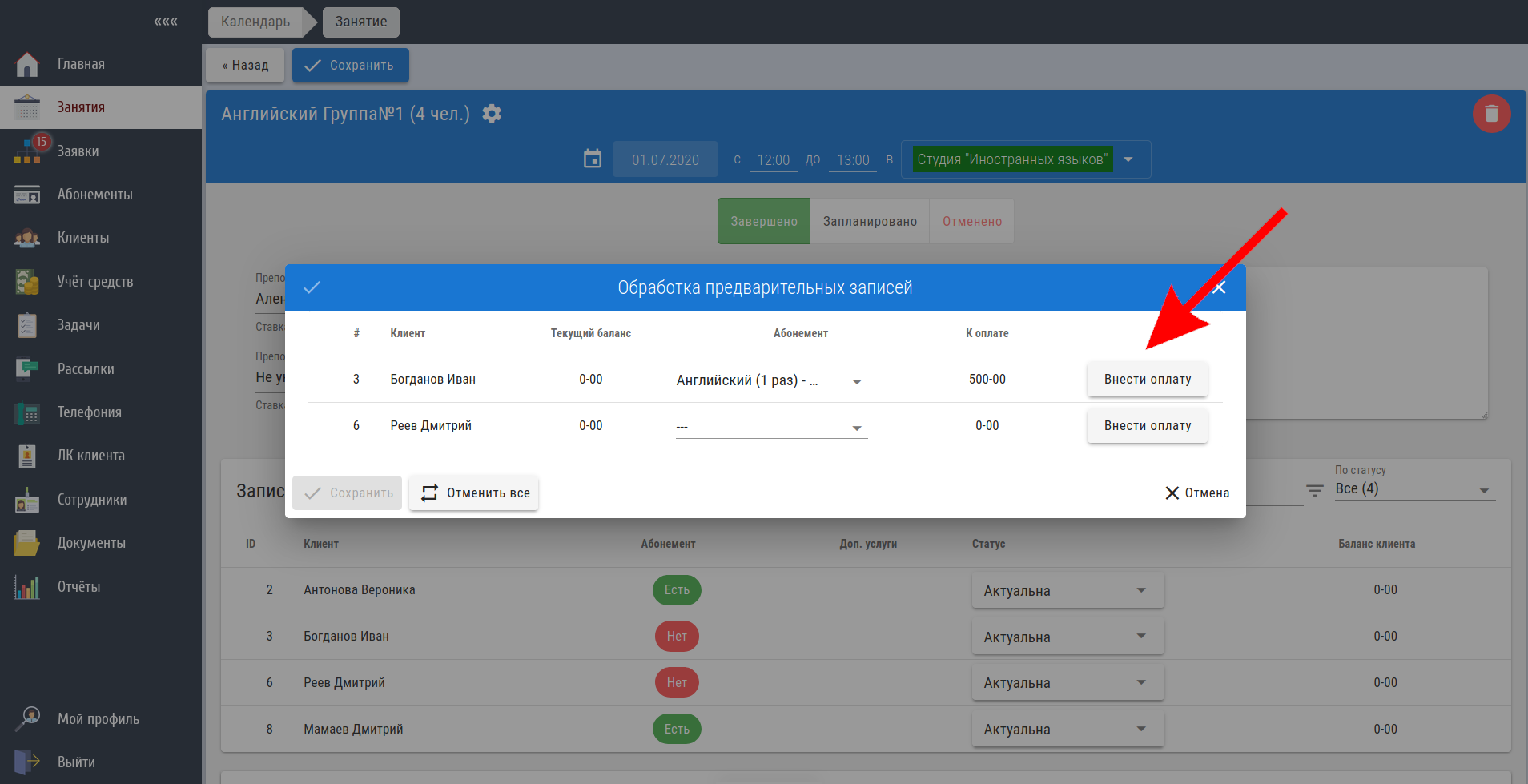Go to Календарь breadcrumb
The height and width of the screenshot is (784, 1528).
point(255,22)
